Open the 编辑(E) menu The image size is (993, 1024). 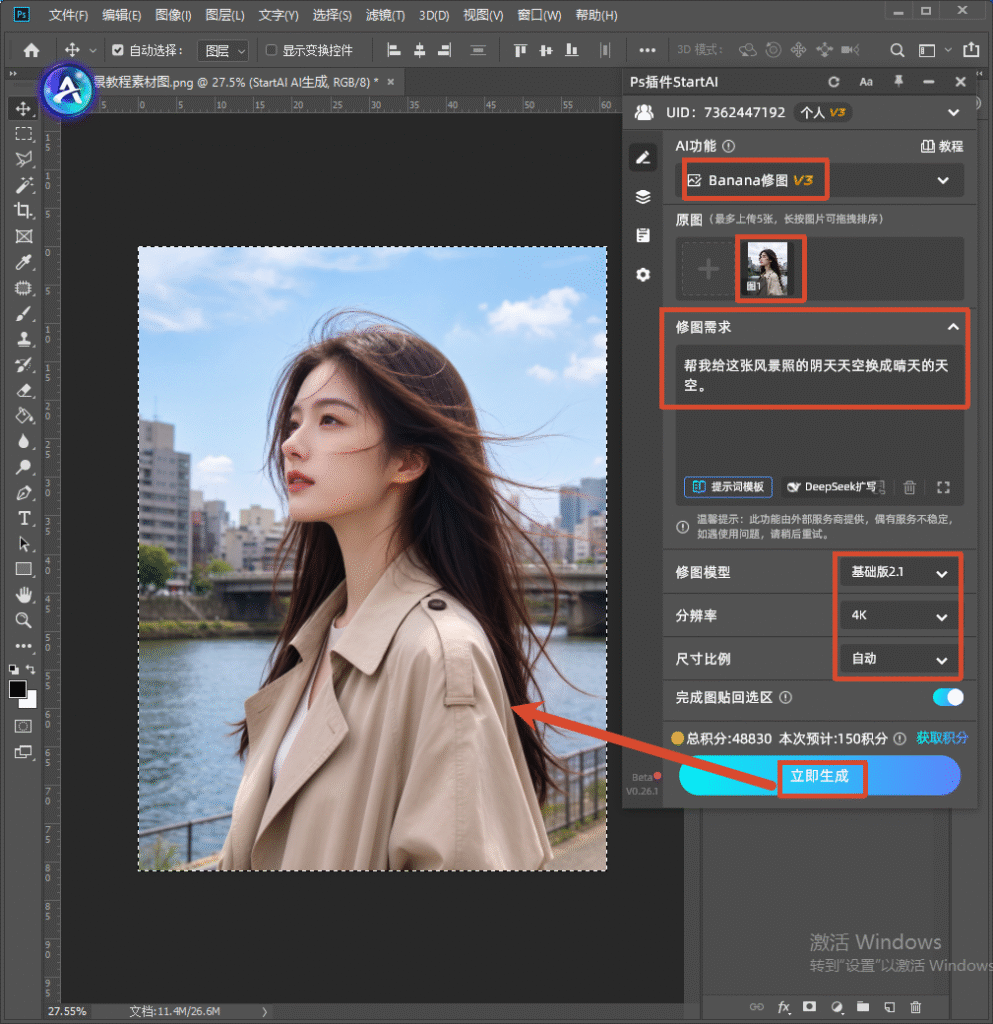point(121,15)
